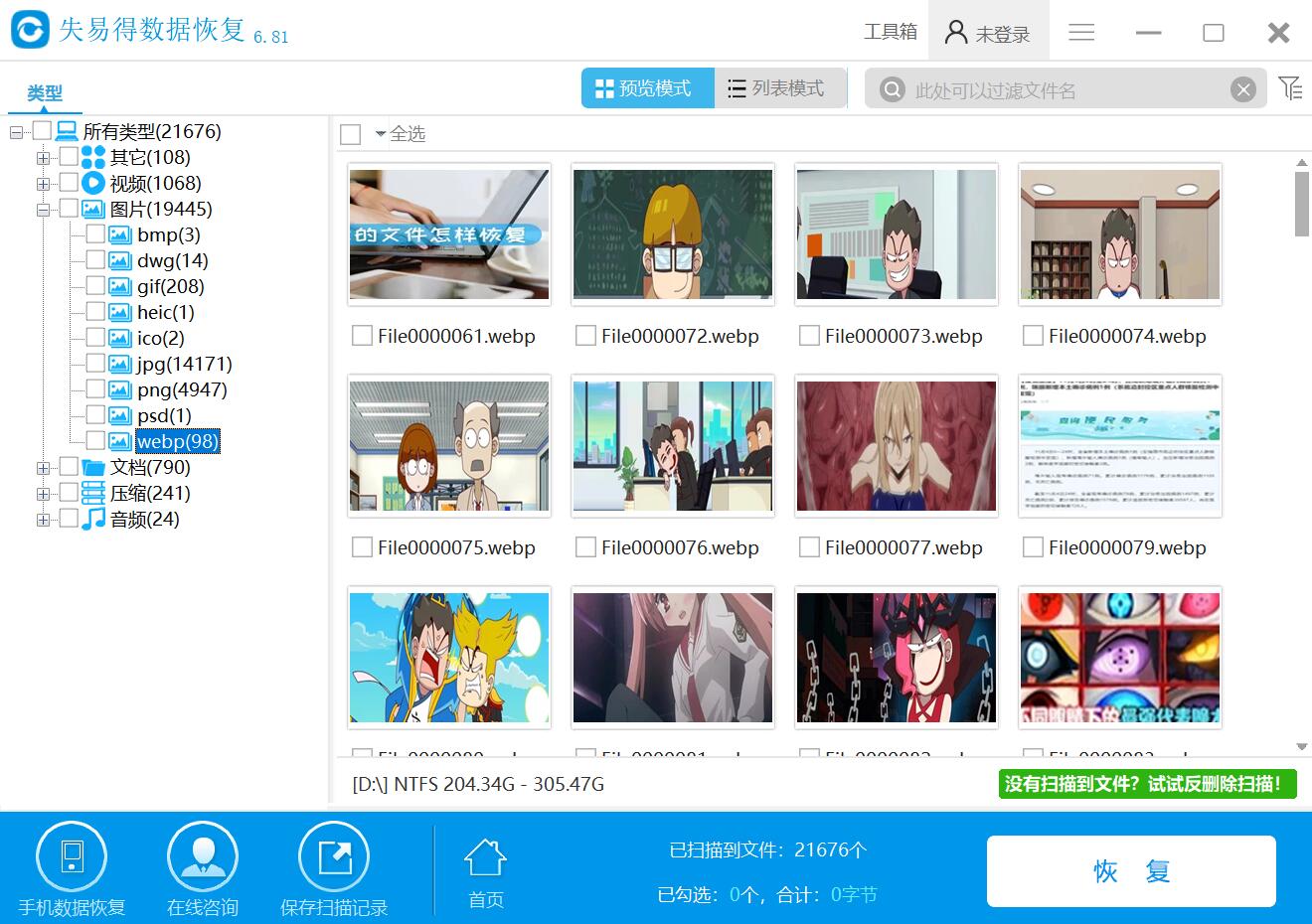Click the vertical scrollbar thumb
The width and height of the screenshot is (1312, 924).
point(1302,204)
